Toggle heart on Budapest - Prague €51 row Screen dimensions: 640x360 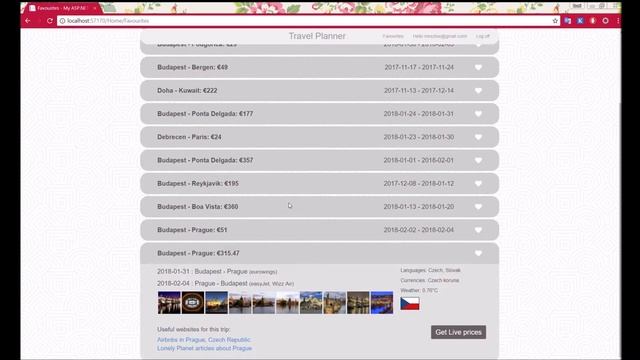click(478, 230)
